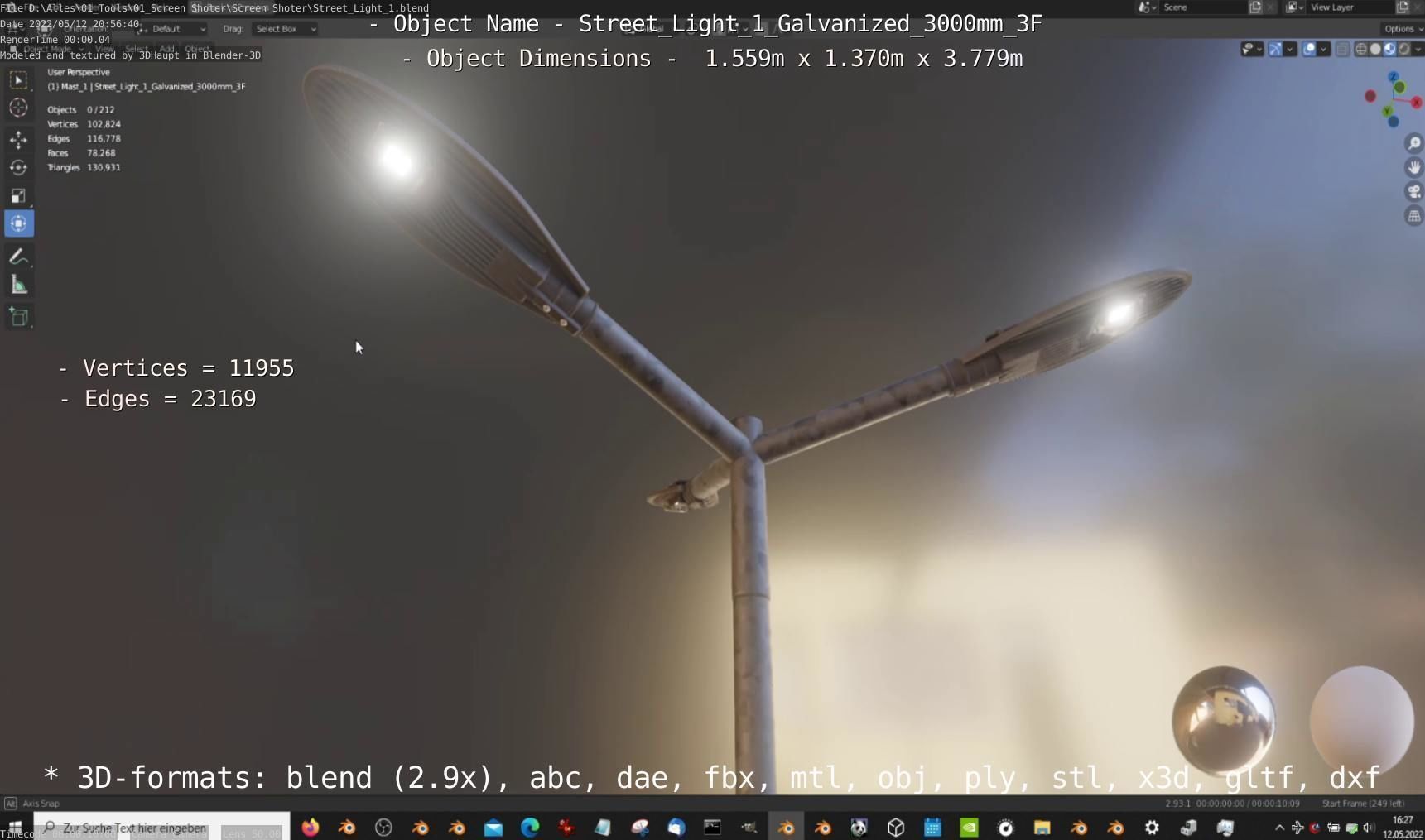Click the zoom magnifier viewport button

(x=1414, y=143)
